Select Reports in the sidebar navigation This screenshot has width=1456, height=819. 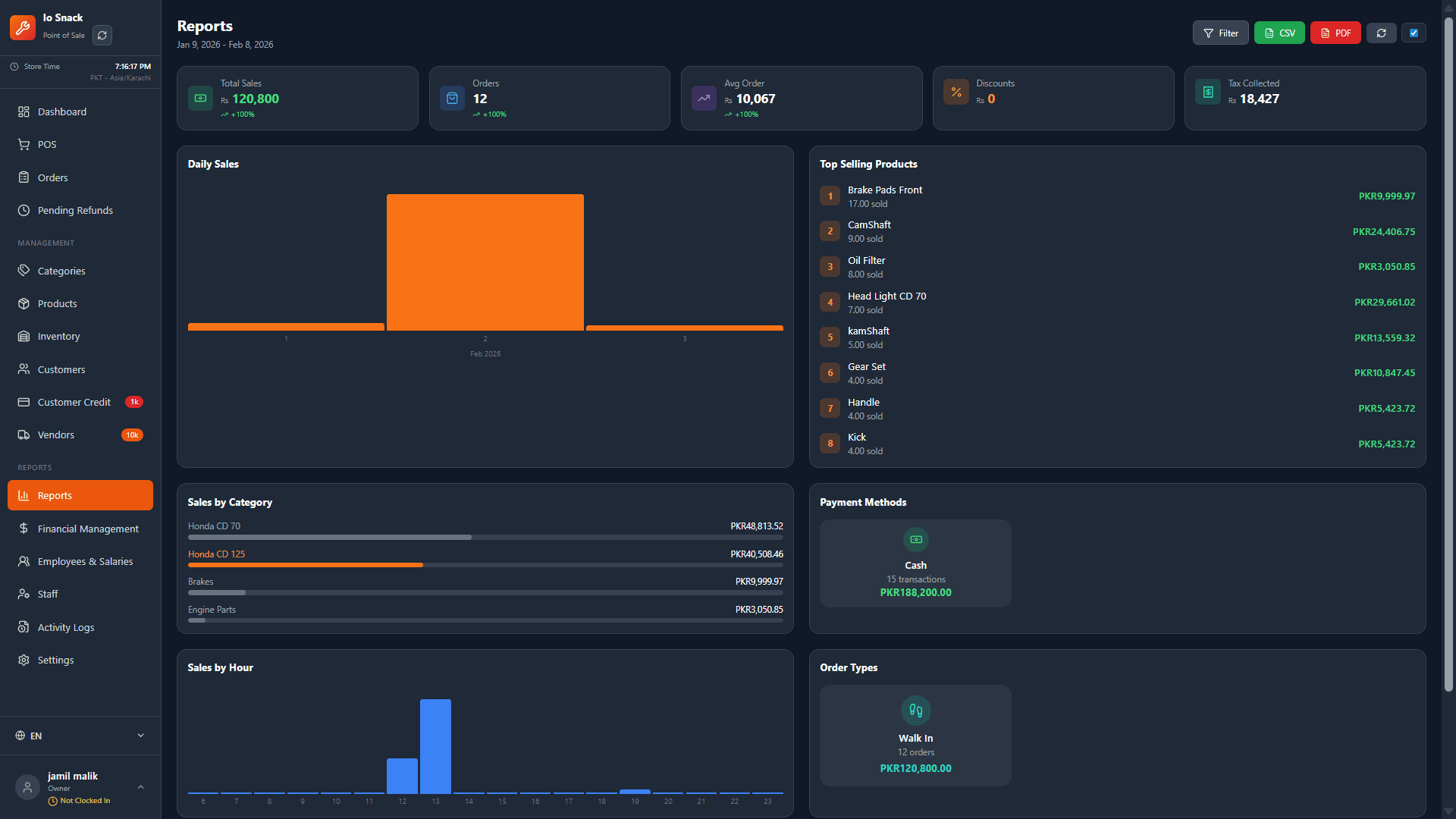pyautogui.click(x=55, y=495)
